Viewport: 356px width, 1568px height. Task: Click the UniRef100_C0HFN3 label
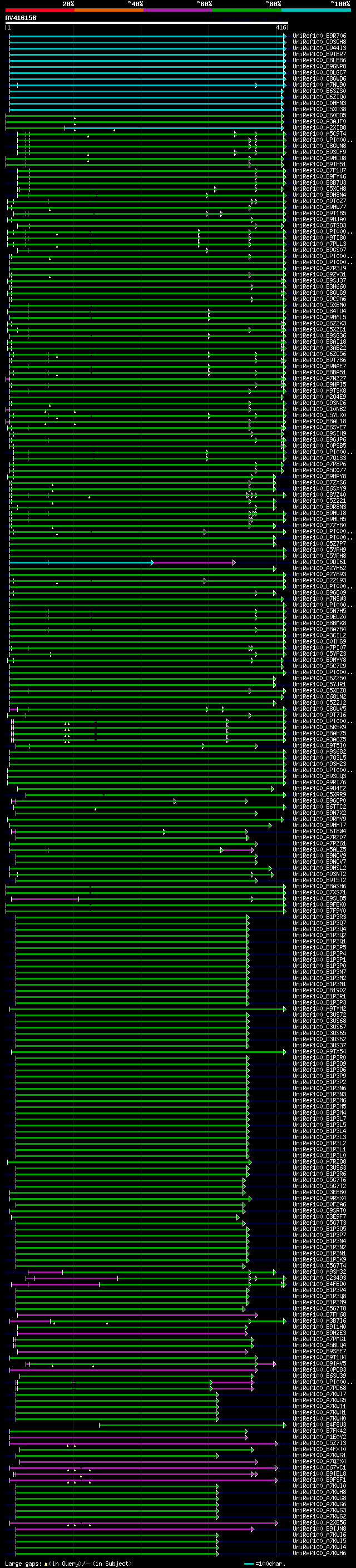(319, 103)
